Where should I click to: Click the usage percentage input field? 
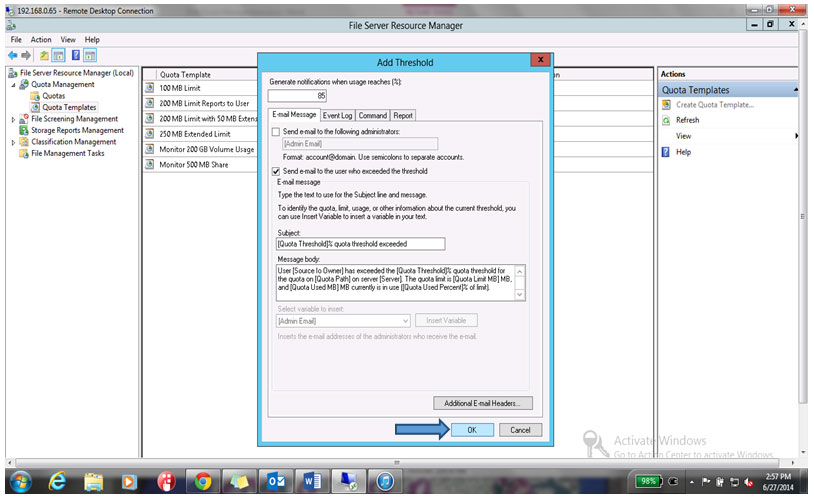pos(297,96)
